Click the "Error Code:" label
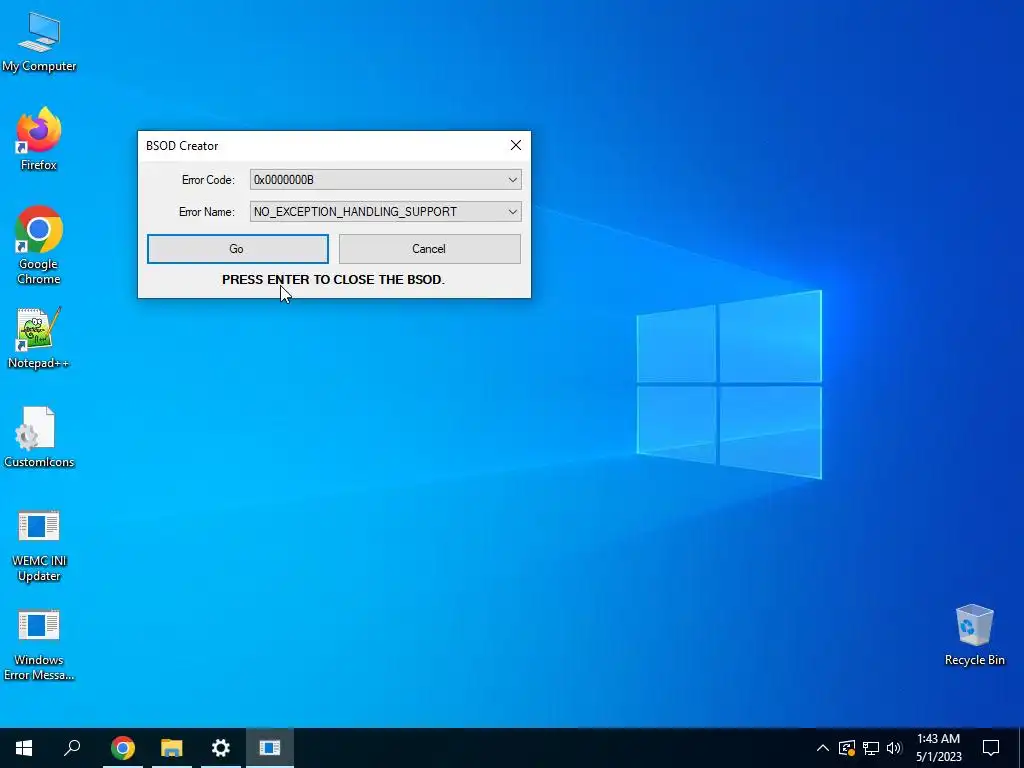Viewport: 1024px width, 768px height. click(x=208, y=180)
